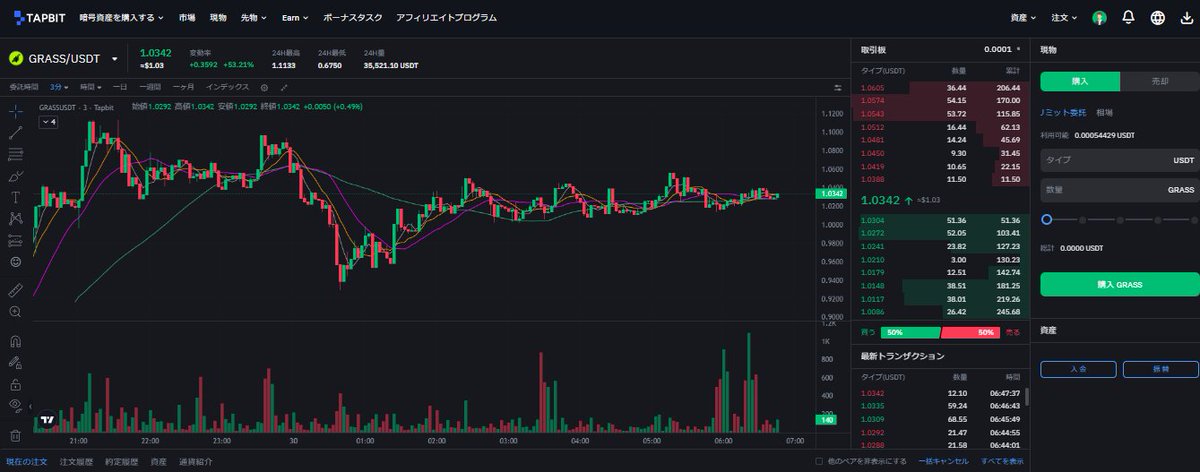Select the 相場 market order tab

click(x=1105, y=113)
